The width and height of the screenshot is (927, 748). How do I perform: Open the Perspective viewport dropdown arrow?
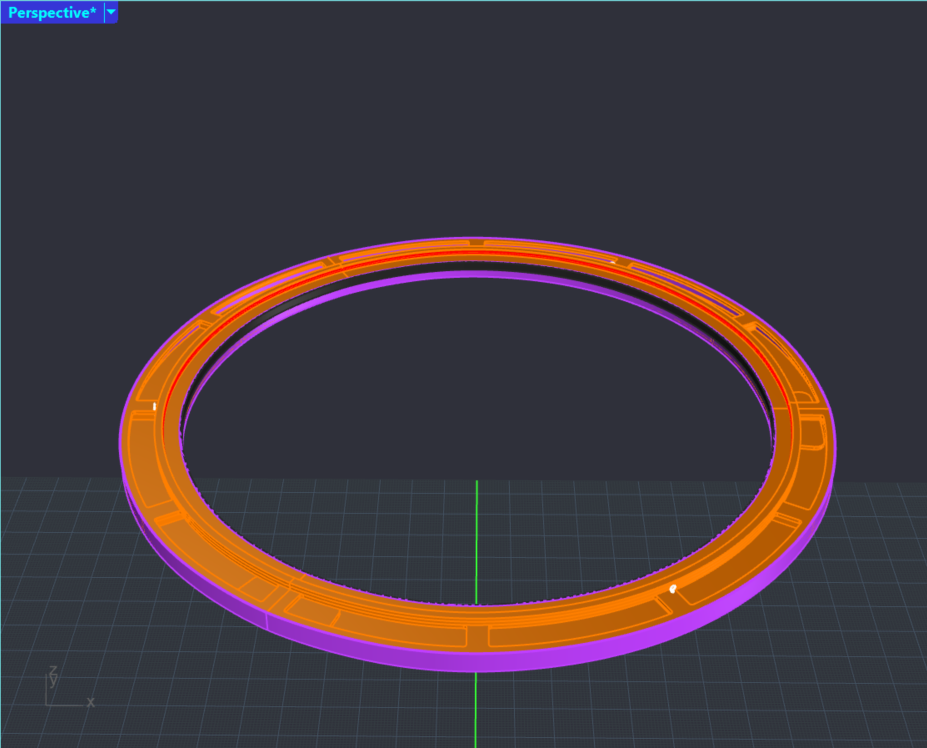point(111,13)
